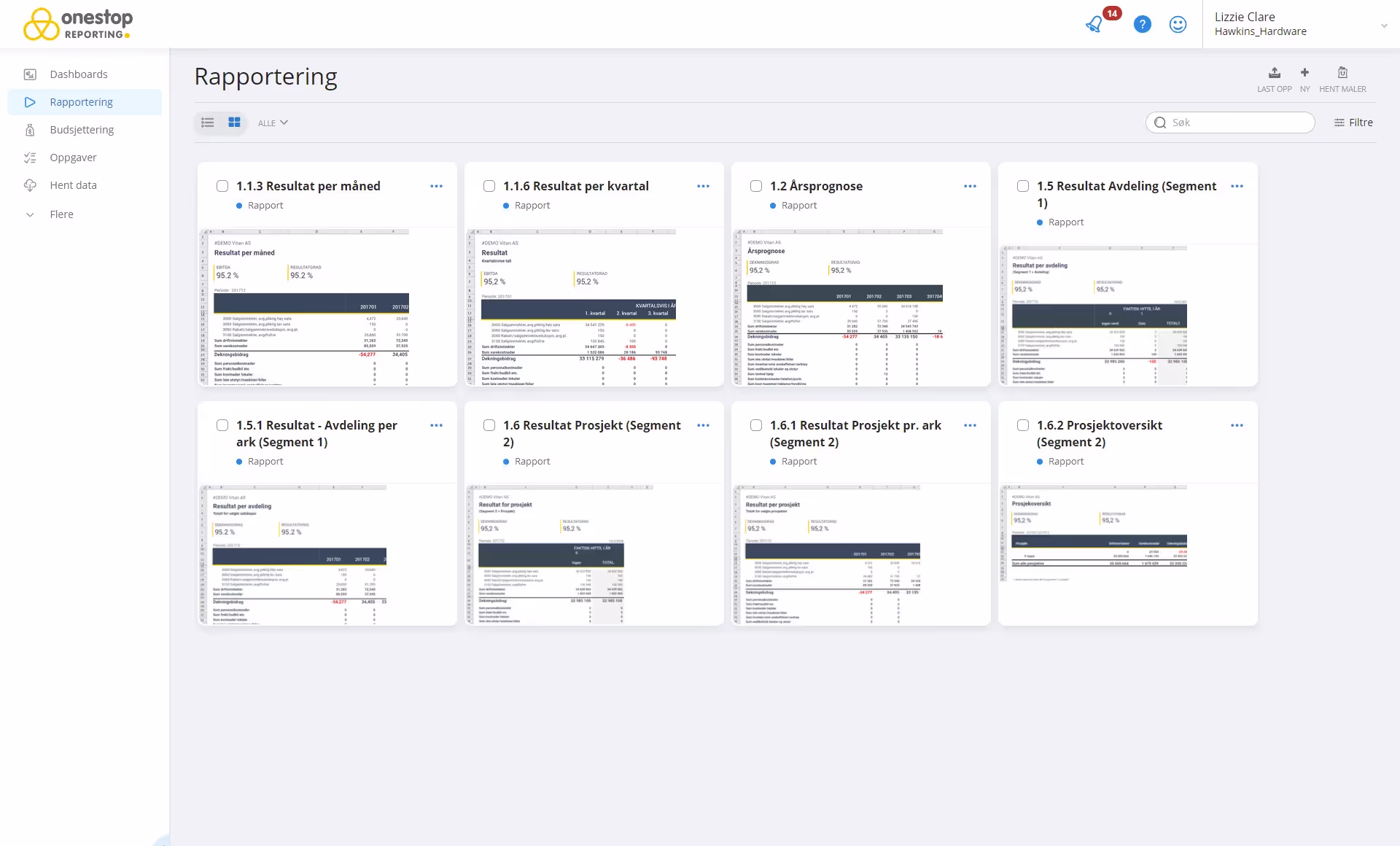Image resolution: width=1400 pixels, height=846 pixels.
Task: Open the ALLE filter dropdown
Action: (x=273, y=123)
